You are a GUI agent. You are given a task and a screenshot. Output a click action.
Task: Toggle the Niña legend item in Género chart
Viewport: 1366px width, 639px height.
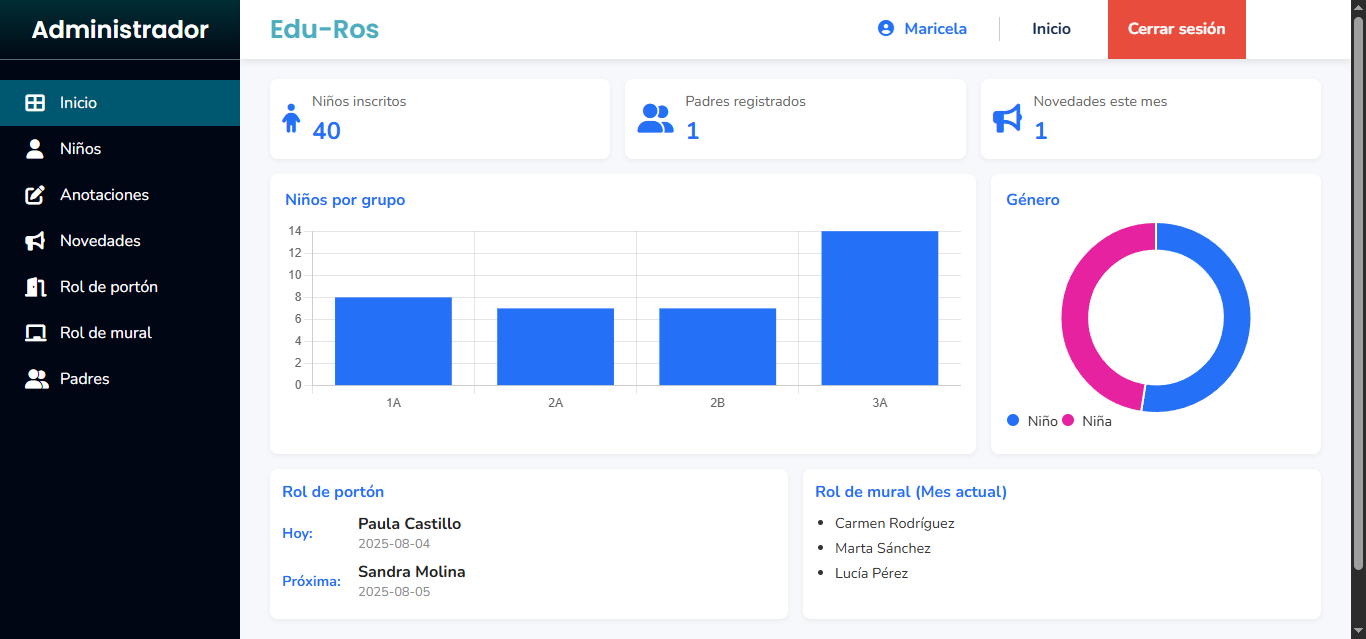click(x=1087, y=421)
